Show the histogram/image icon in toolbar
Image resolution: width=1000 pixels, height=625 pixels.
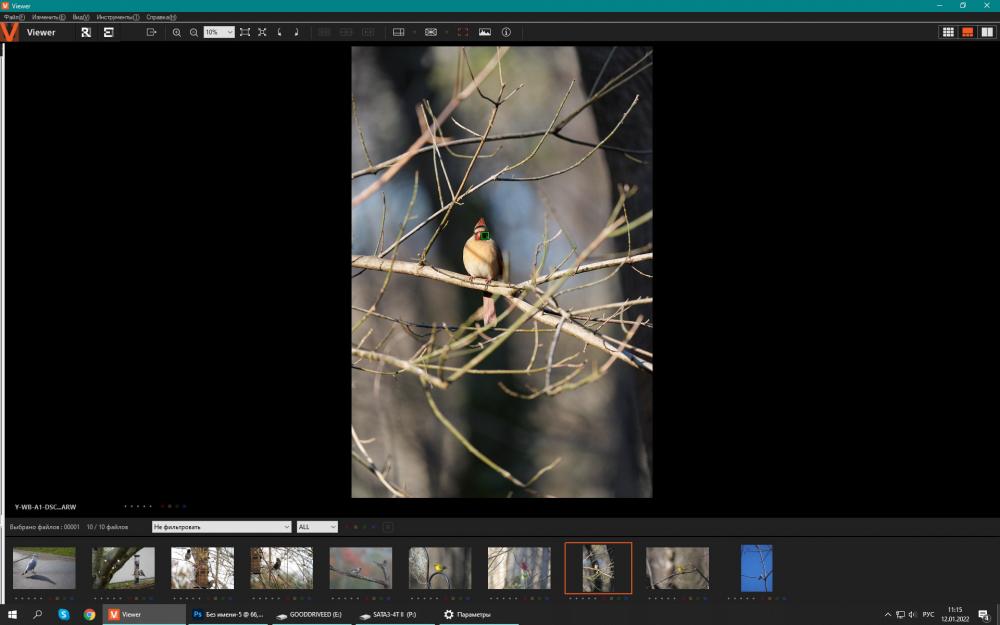pos(485,32)
